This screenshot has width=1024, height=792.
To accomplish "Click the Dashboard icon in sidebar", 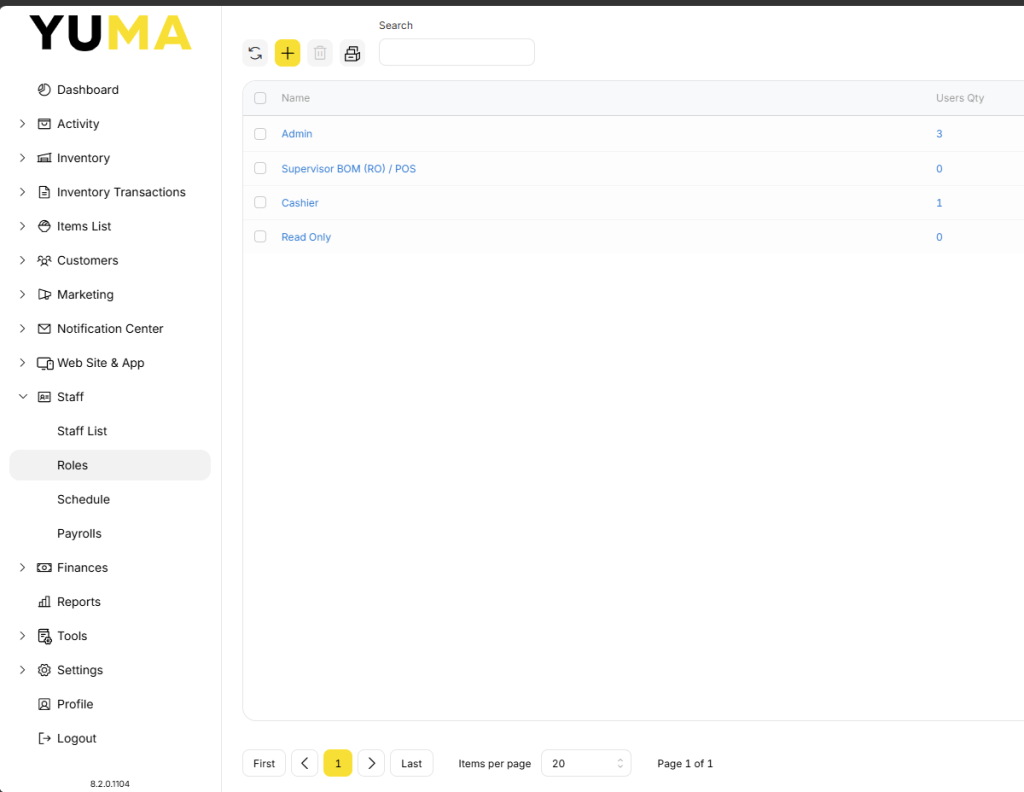I will pyautogui.click(x=44, y=89).
